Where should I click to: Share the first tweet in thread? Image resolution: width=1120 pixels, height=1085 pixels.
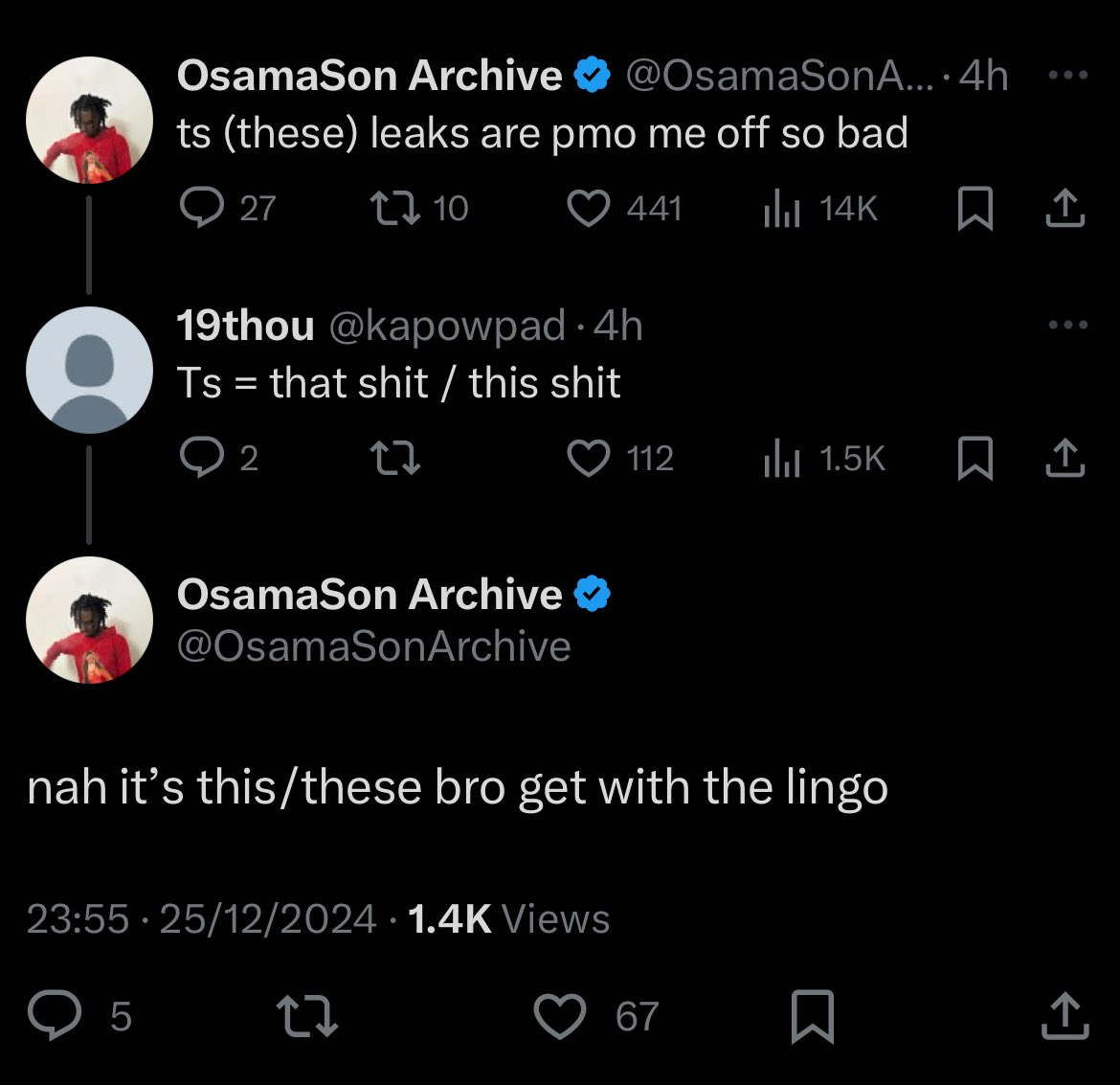click(x=1065, y=208)
